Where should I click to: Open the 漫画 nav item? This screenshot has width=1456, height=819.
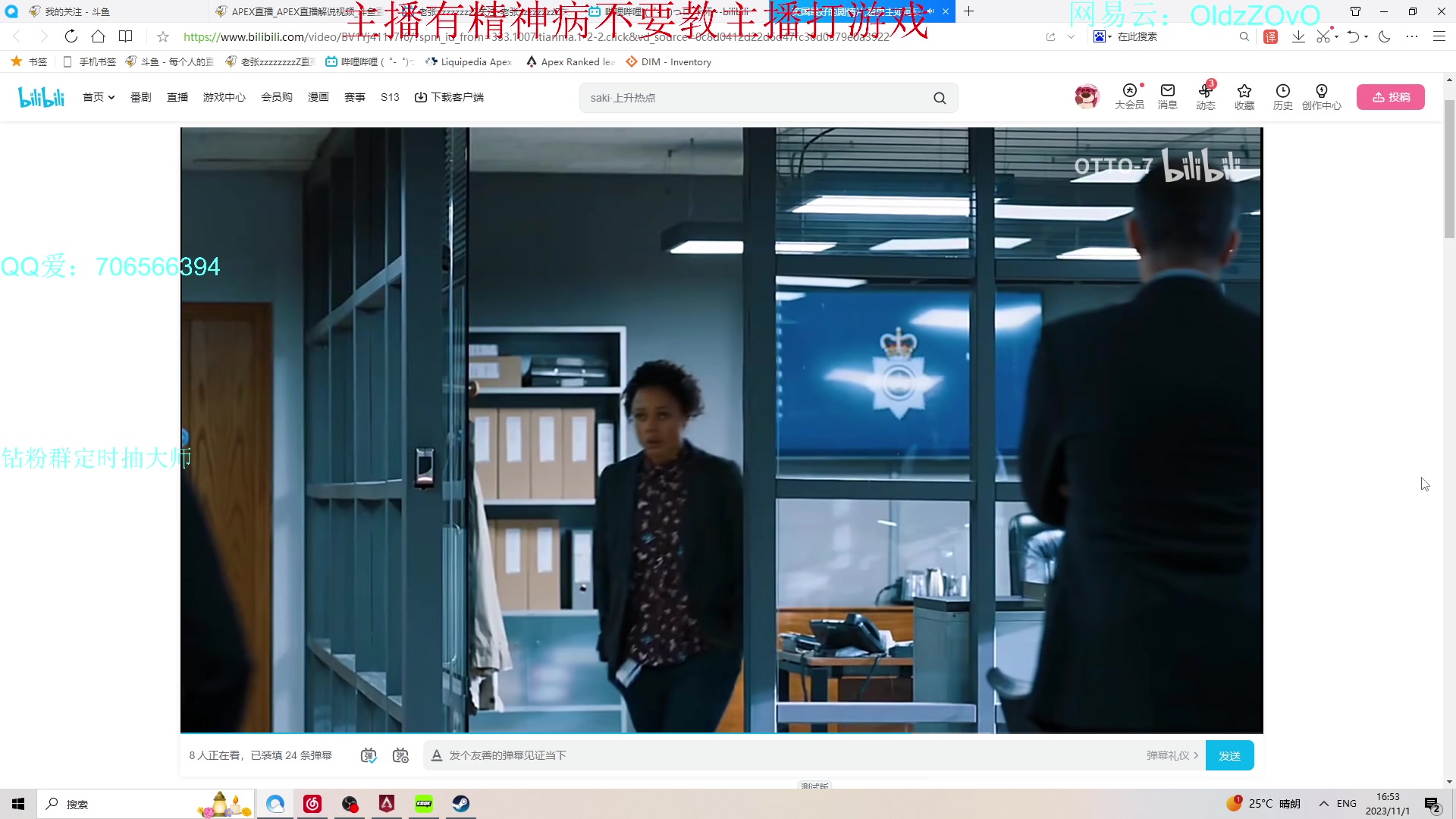(318, 97)
